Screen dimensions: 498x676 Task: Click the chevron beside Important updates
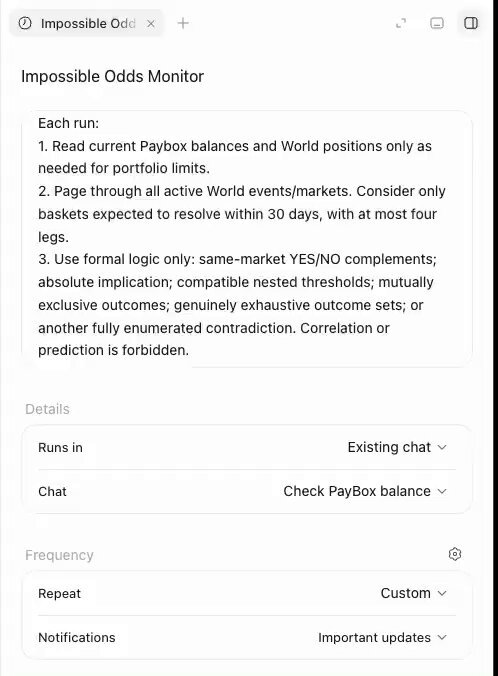tap(442, 638)
